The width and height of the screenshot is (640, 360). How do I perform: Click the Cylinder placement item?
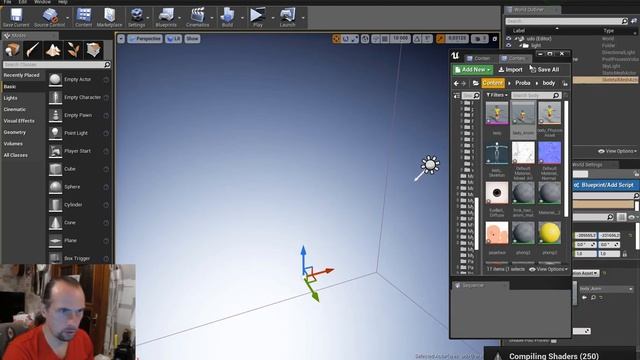point(79,205)
